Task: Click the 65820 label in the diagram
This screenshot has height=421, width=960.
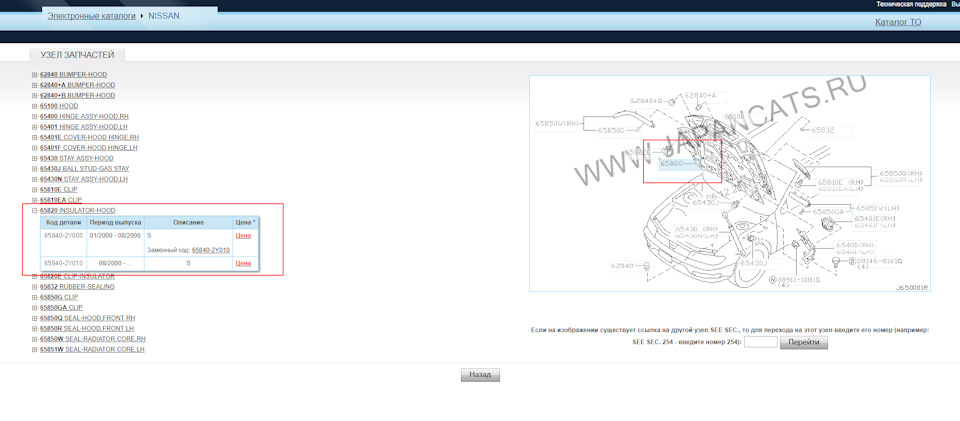Action: 670,163
